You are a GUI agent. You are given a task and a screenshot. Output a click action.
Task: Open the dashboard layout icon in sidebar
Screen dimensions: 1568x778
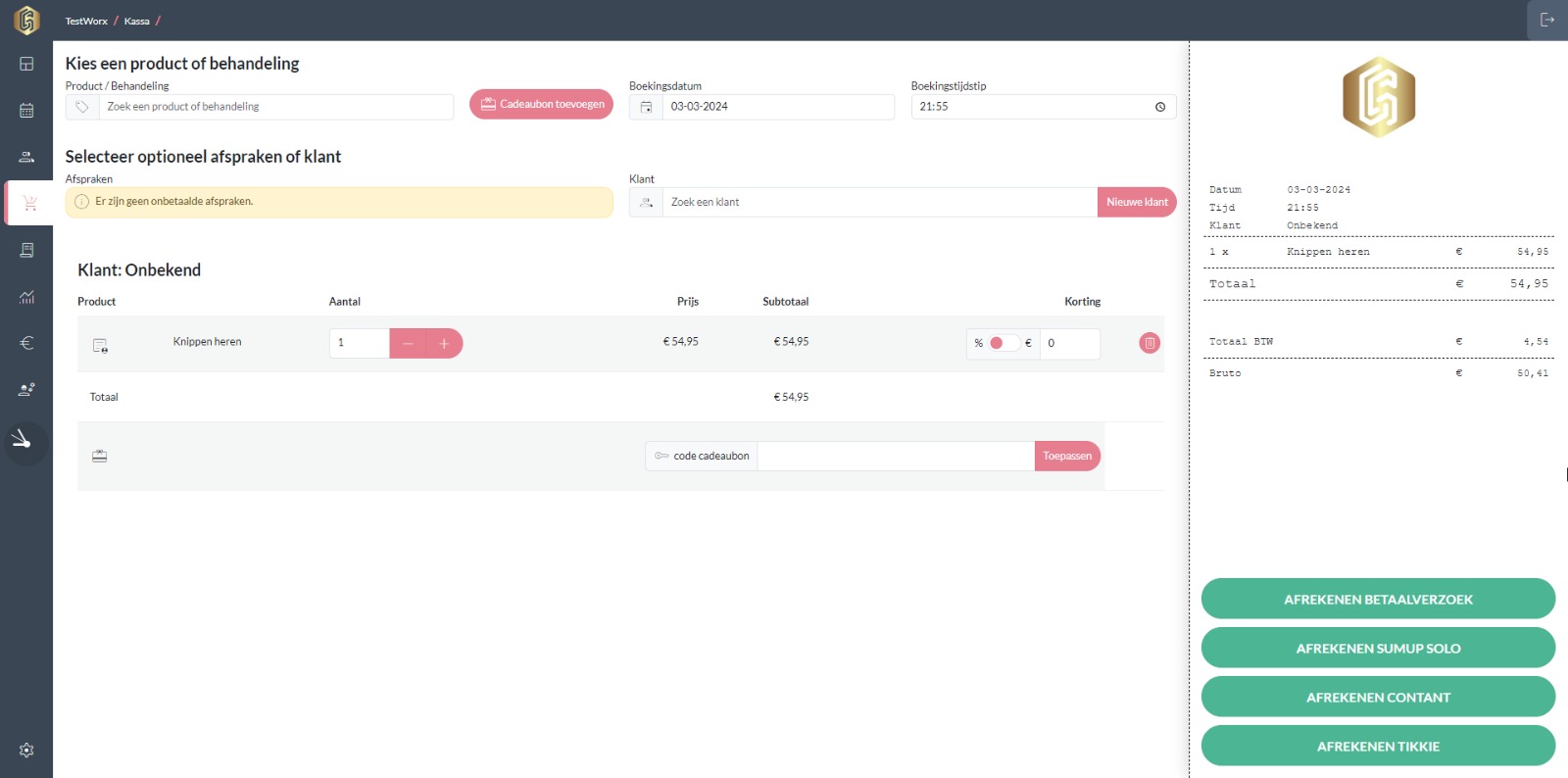26,64
